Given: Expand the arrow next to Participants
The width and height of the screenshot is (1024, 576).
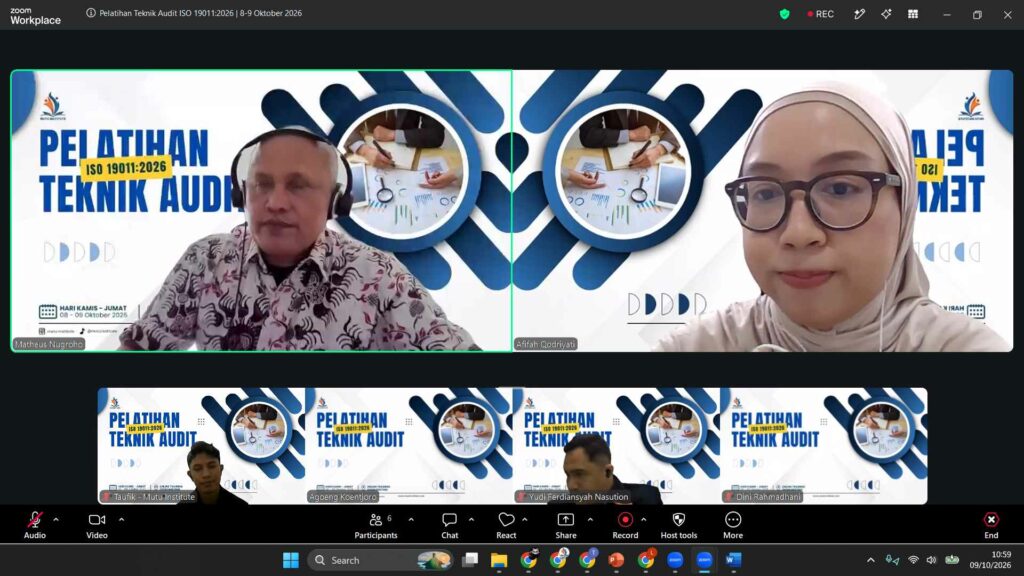Looking at the screenshot, I should pos(411,520).
